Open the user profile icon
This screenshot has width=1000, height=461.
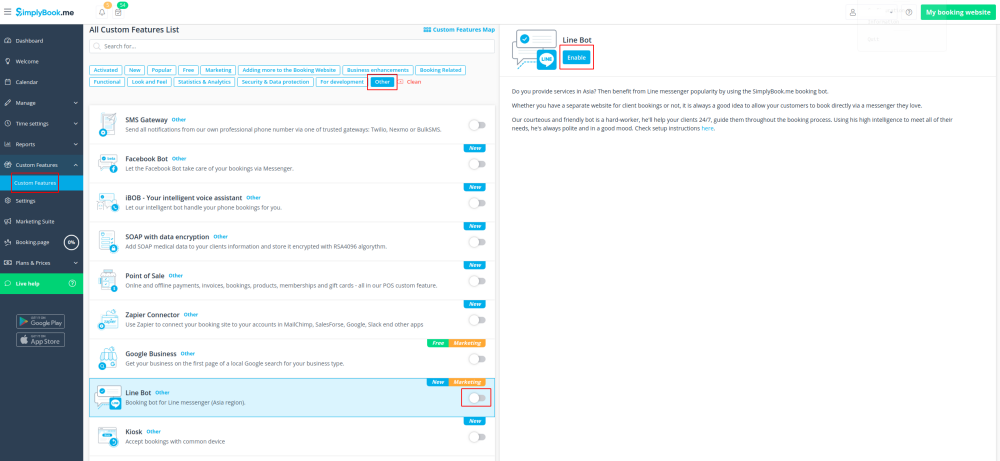click(x=853, y=12)
